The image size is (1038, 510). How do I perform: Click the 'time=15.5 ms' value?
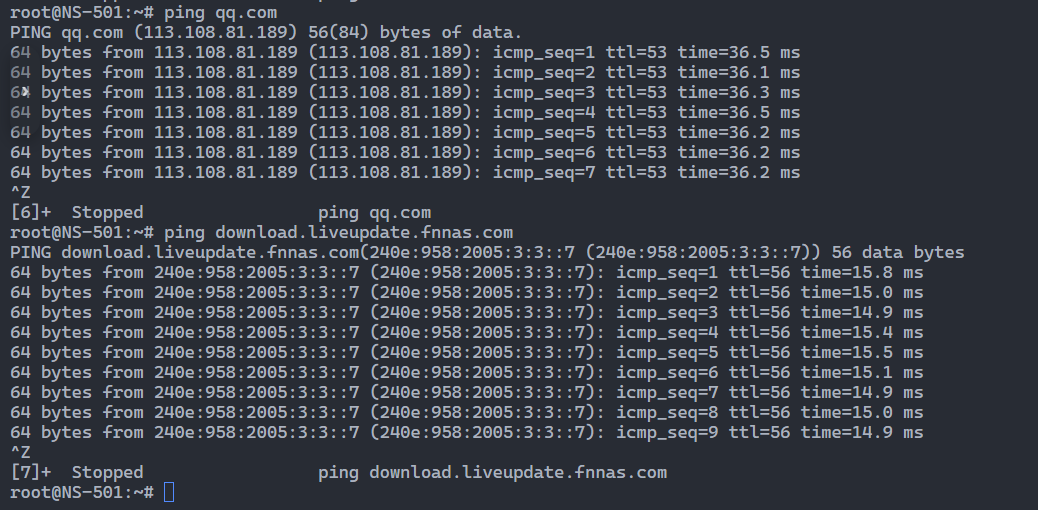click(x=862, y=352)
